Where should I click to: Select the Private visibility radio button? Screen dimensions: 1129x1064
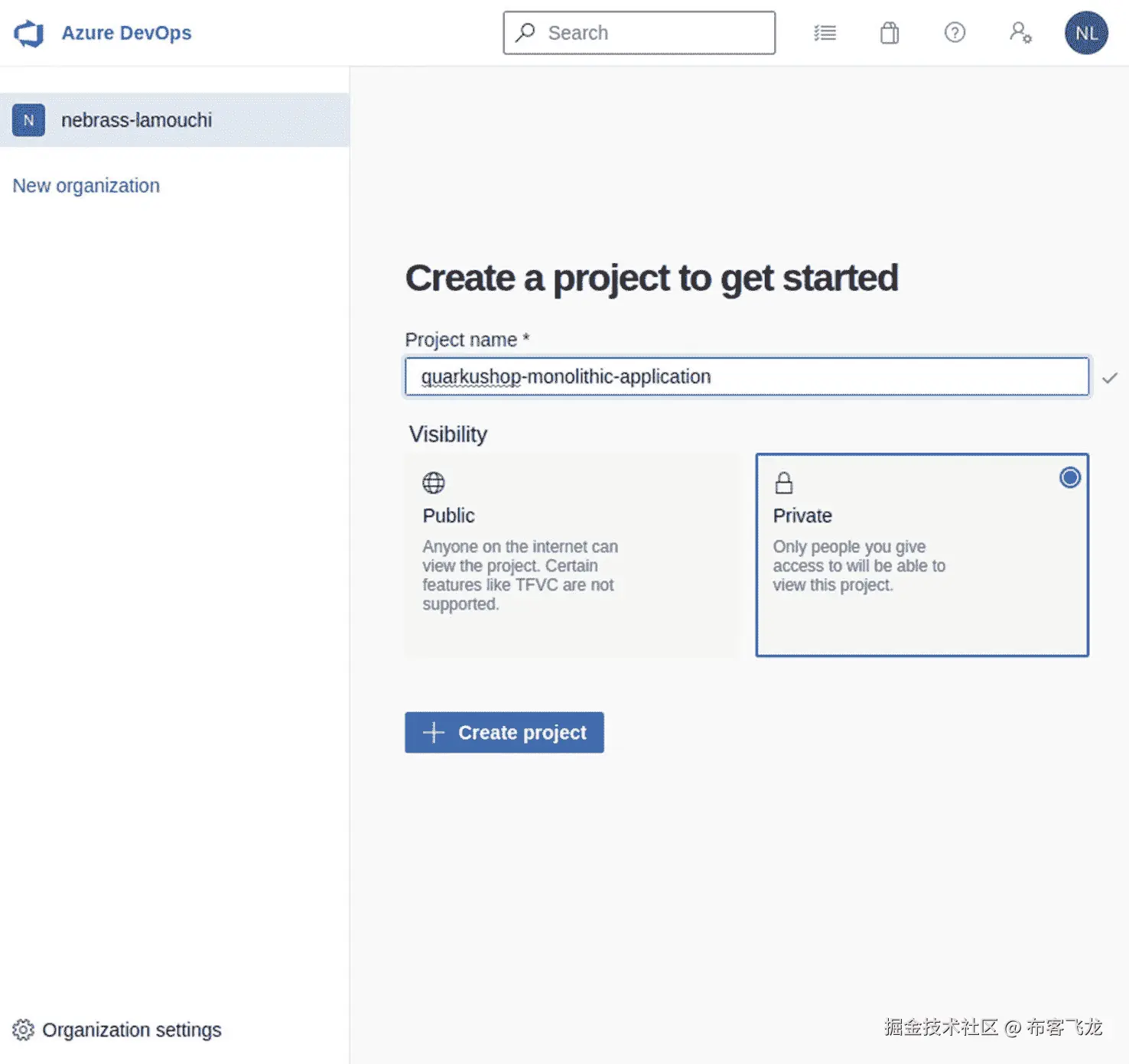pyautogui.click(x=1070, y=477)
